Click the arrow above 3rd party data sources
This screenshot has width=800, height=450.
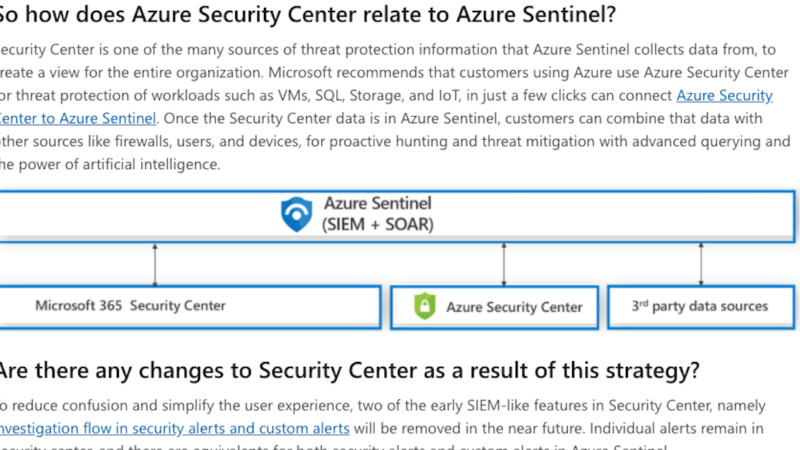701,264
